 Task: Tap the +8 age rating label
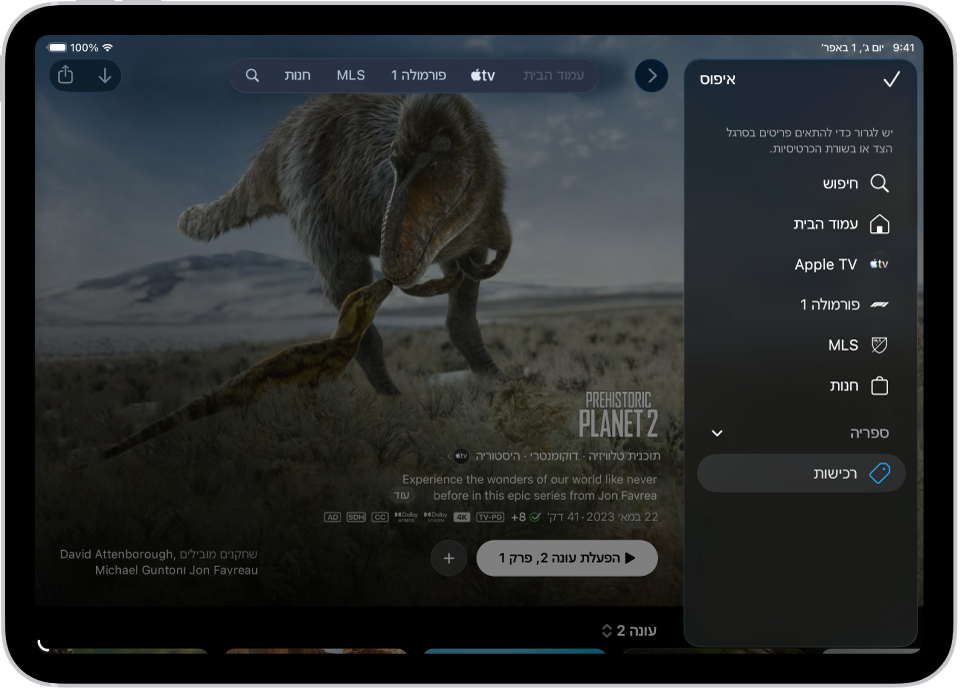(518, 517)
